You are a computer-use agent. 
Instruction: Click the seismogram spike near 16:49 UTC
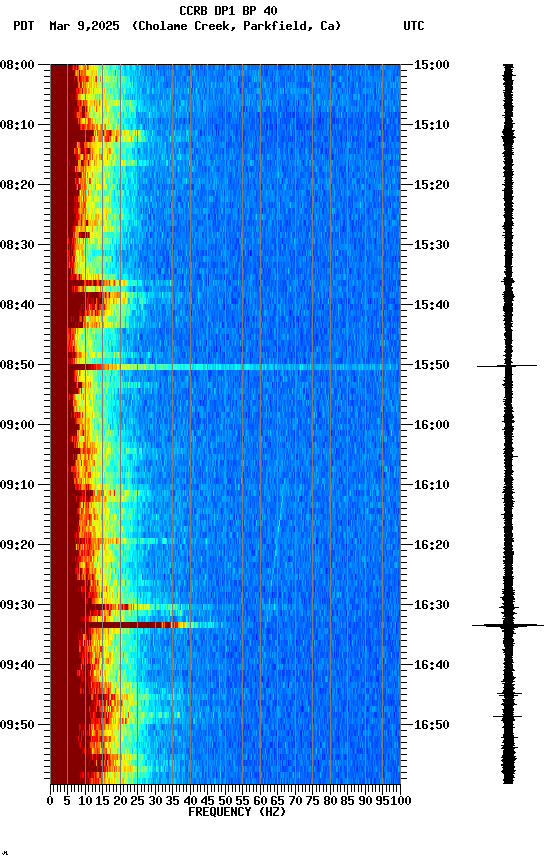click(507, 716)
